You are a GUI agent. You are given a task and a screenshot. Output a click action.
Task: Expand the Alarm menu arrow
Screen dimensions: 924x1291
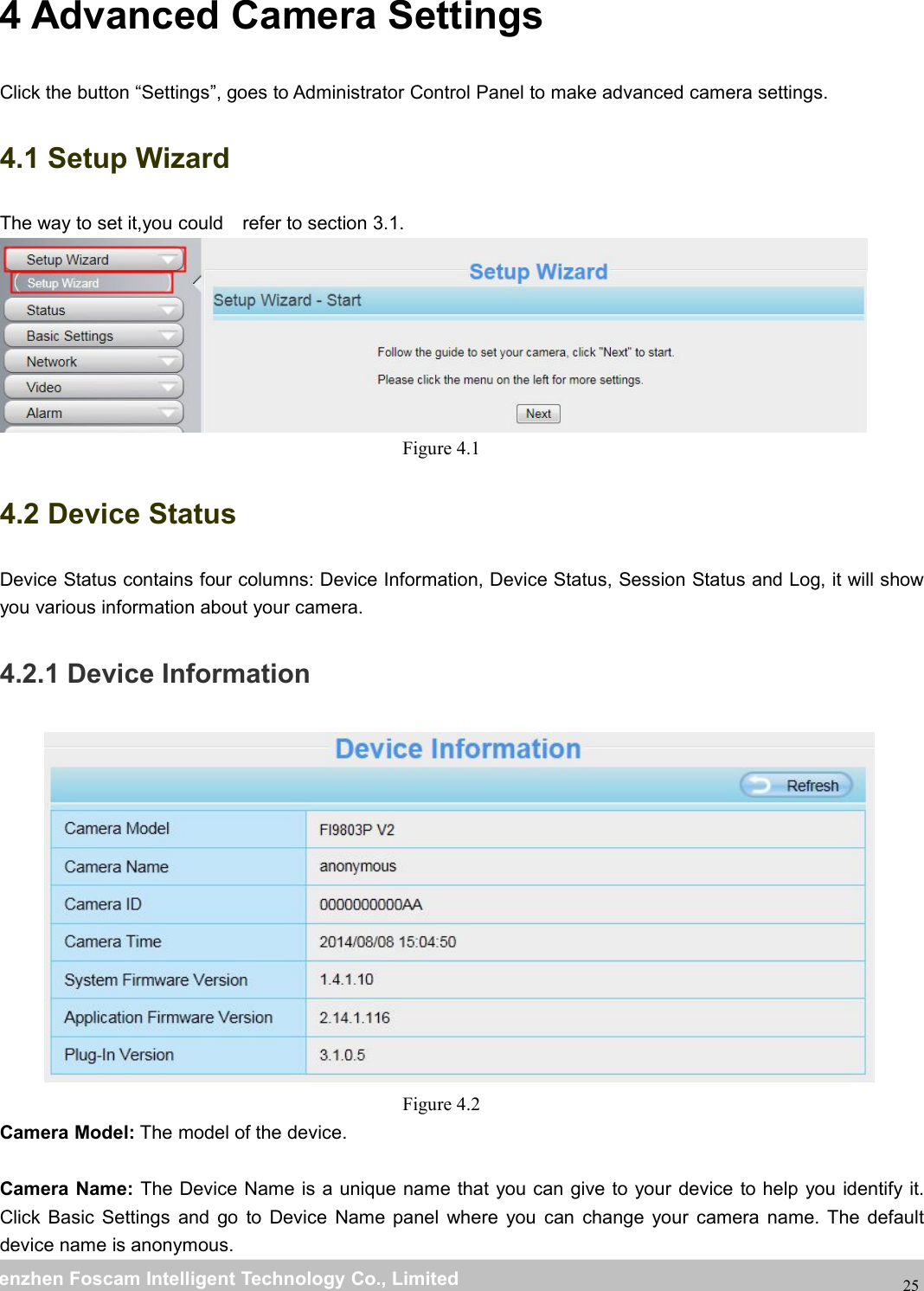point(169,414)
